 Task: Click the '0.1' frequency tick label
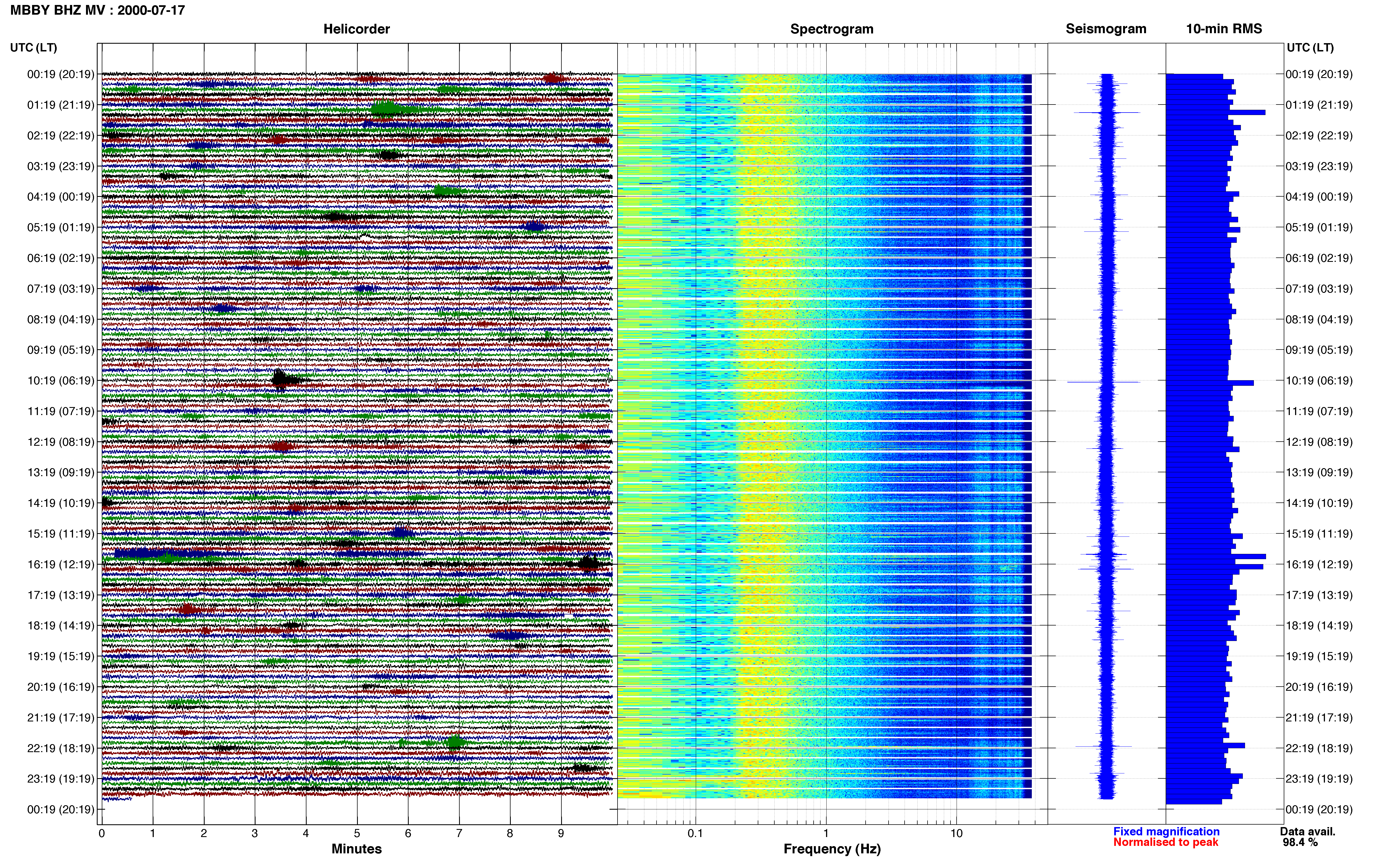point(695,833)
